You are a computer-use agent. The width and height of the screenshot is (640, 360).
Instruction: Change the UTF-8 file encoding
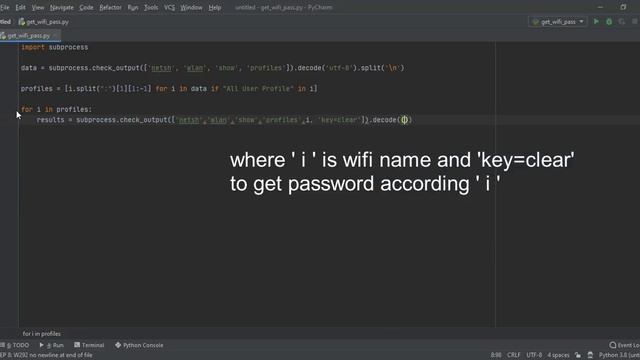534,355
